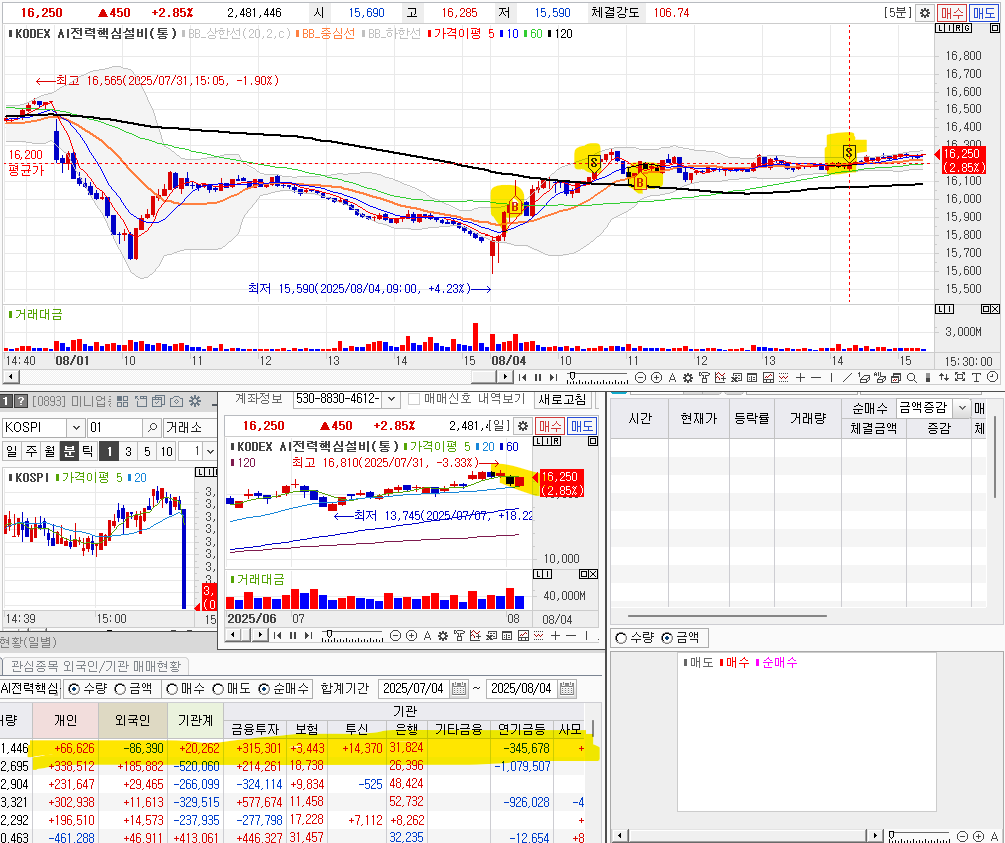Select the diagonal trend line tool
Screen dimensions: 1005x843
[847, 378]
